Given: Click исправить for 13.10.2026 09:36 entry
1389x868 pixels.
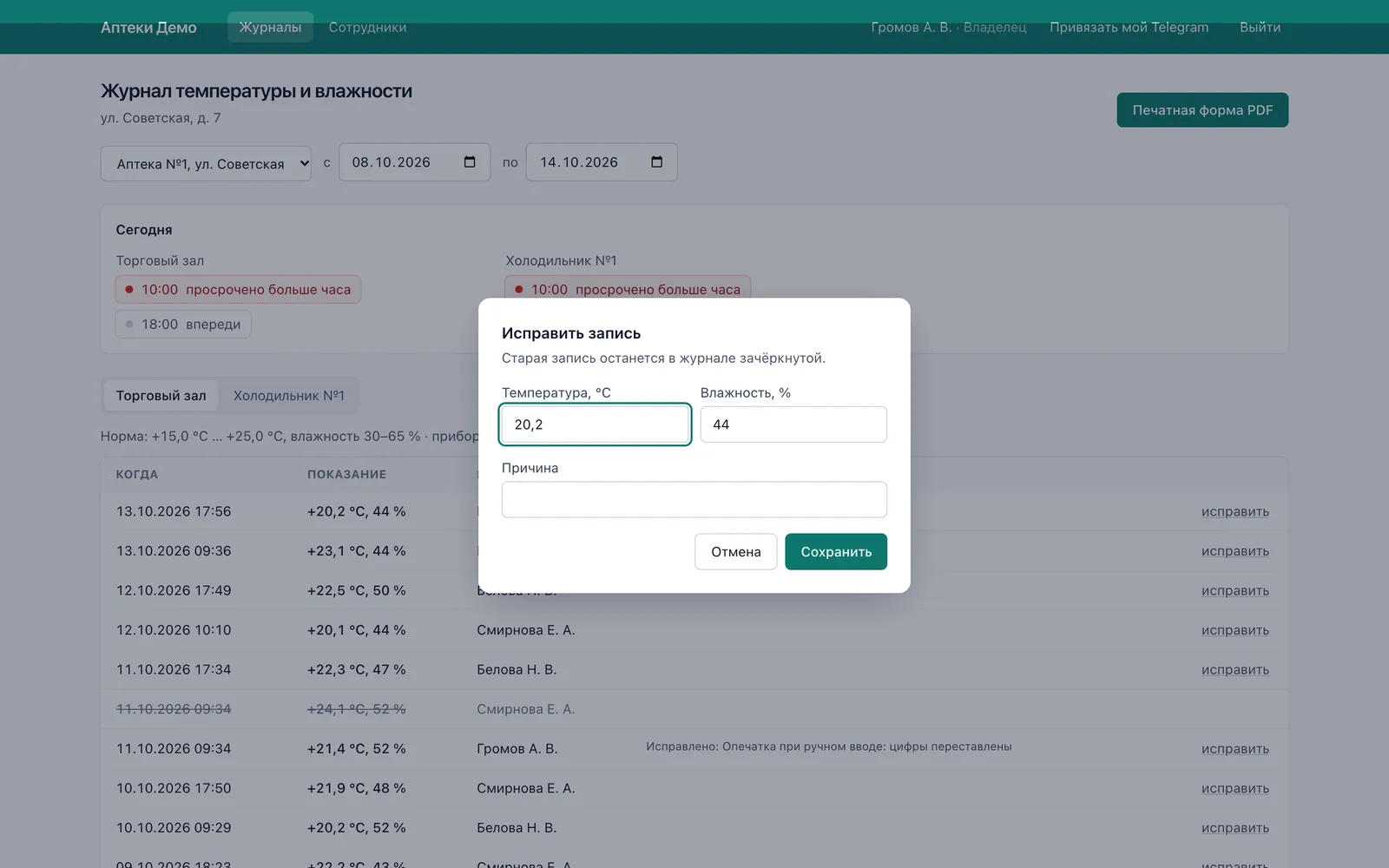Looking at the screenshot, I should tap(1235, 551).
